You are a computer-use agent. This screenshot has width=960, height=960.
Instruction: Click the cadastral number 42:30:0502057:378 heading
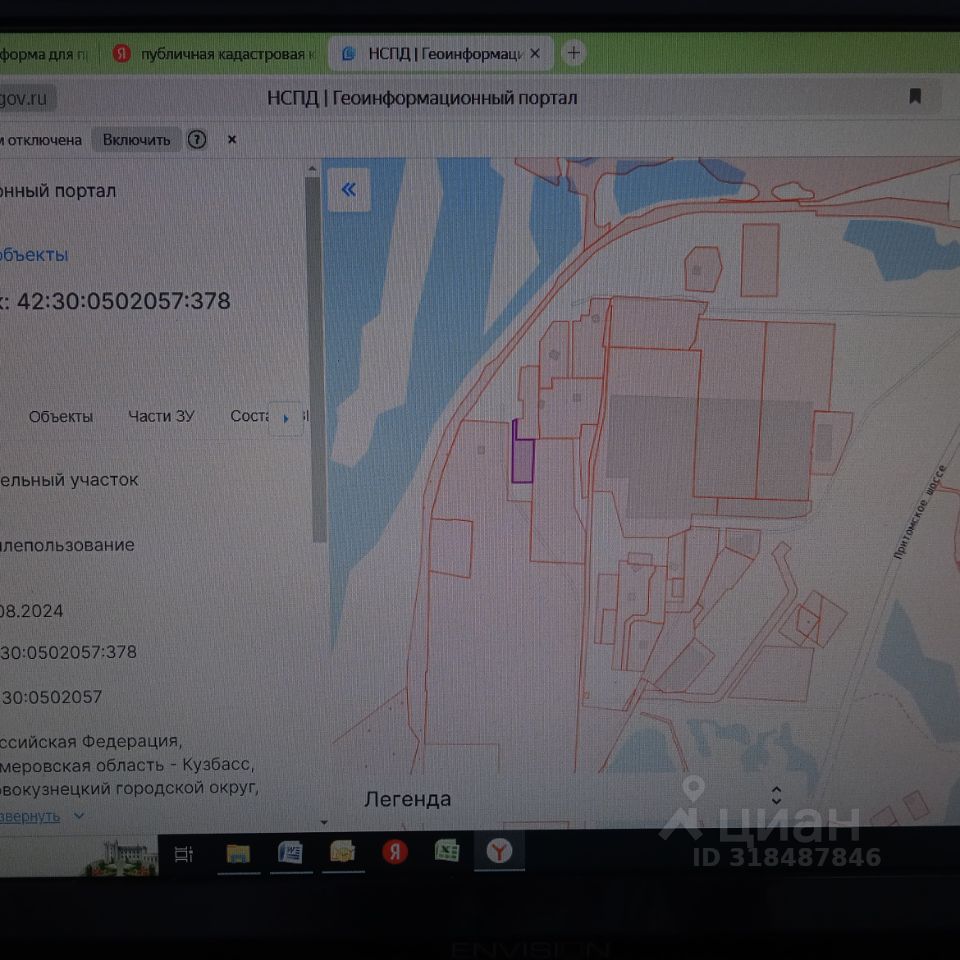pyautogui.click(x=123, y=301)
